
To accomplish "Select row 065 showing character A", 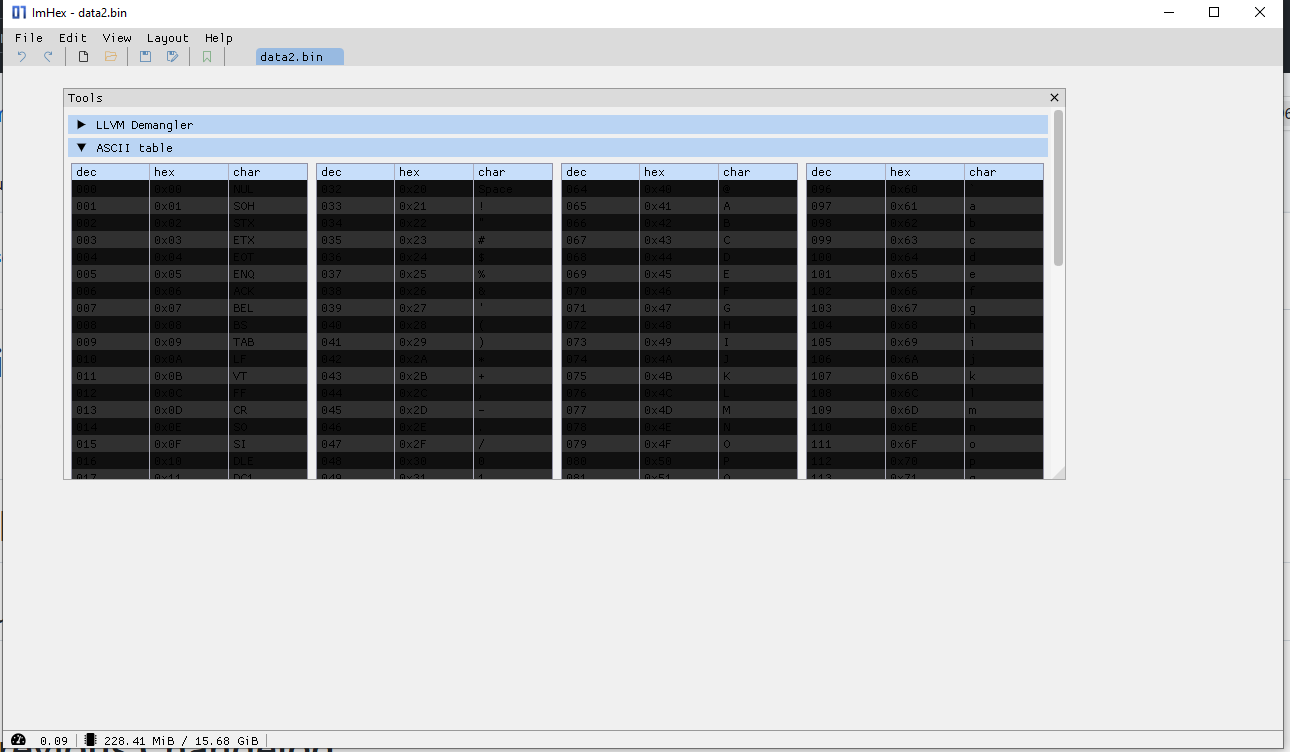I will pos(674,205).
